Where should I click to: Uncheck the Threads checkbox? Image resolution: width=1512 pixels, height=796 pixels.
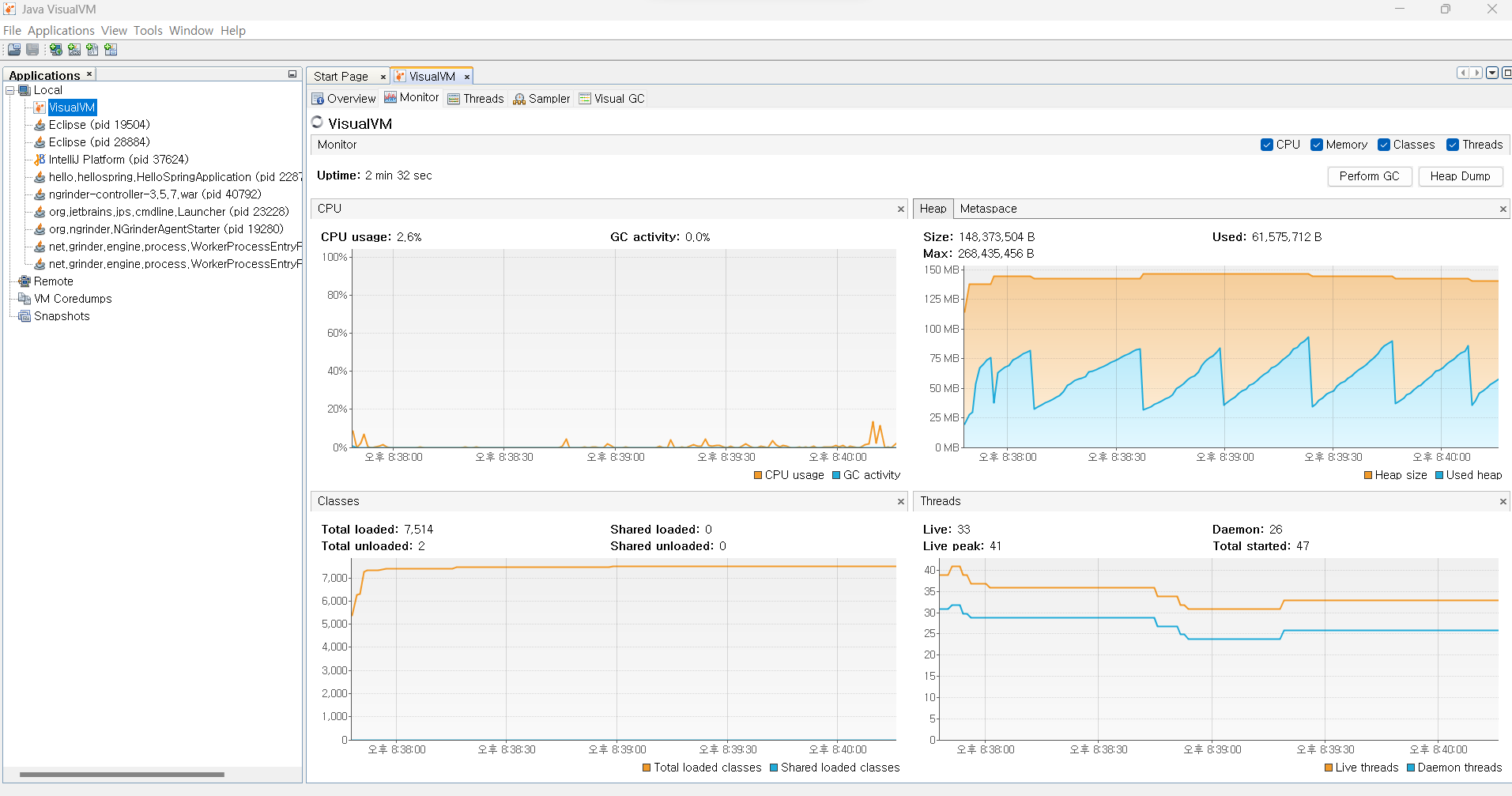click(x=1453, y=145)
